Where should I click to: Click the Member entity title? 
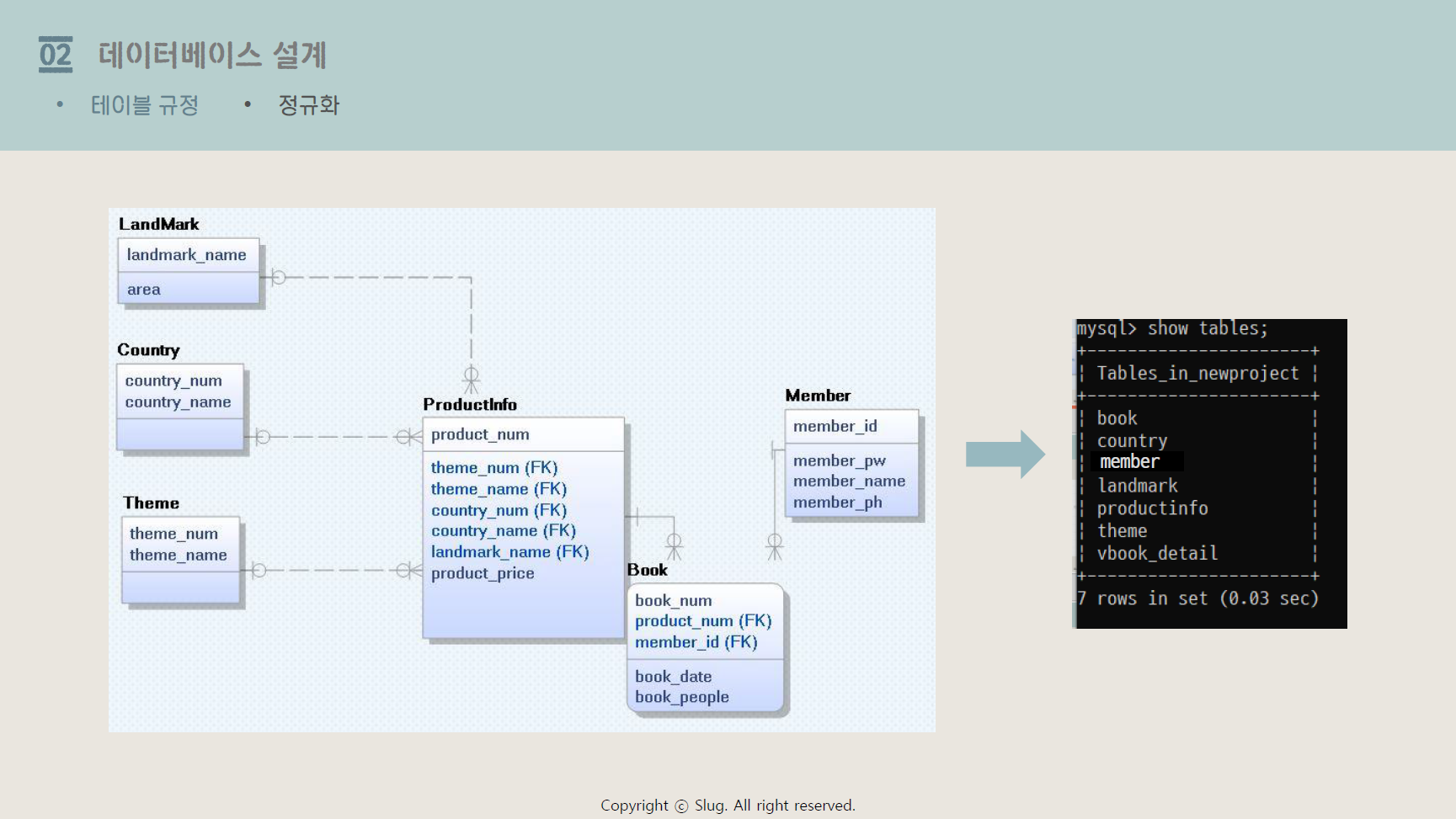tap(818, 396)
